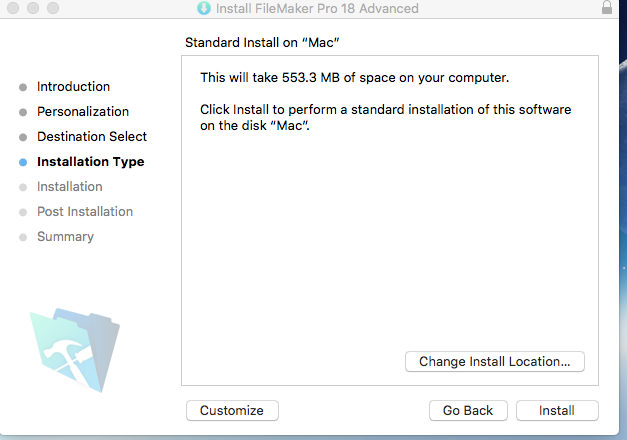
Task: Click the dimmed Installation step
Action: (70, 186)
